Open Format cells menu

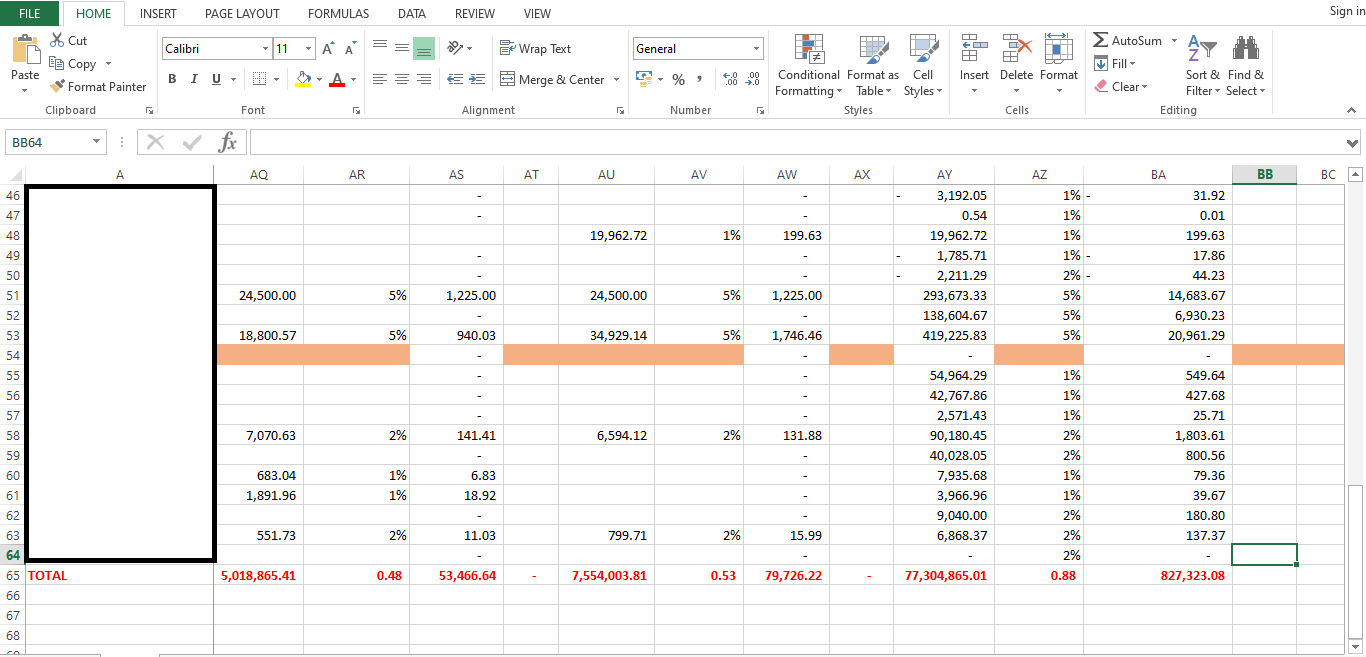coord(1058,65)
